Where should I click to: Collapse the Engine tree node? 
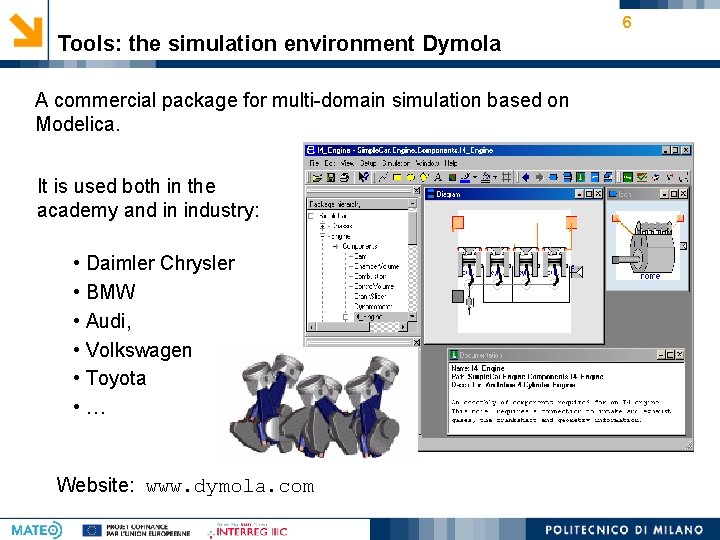pyautogui.click(x=322, y=236)
